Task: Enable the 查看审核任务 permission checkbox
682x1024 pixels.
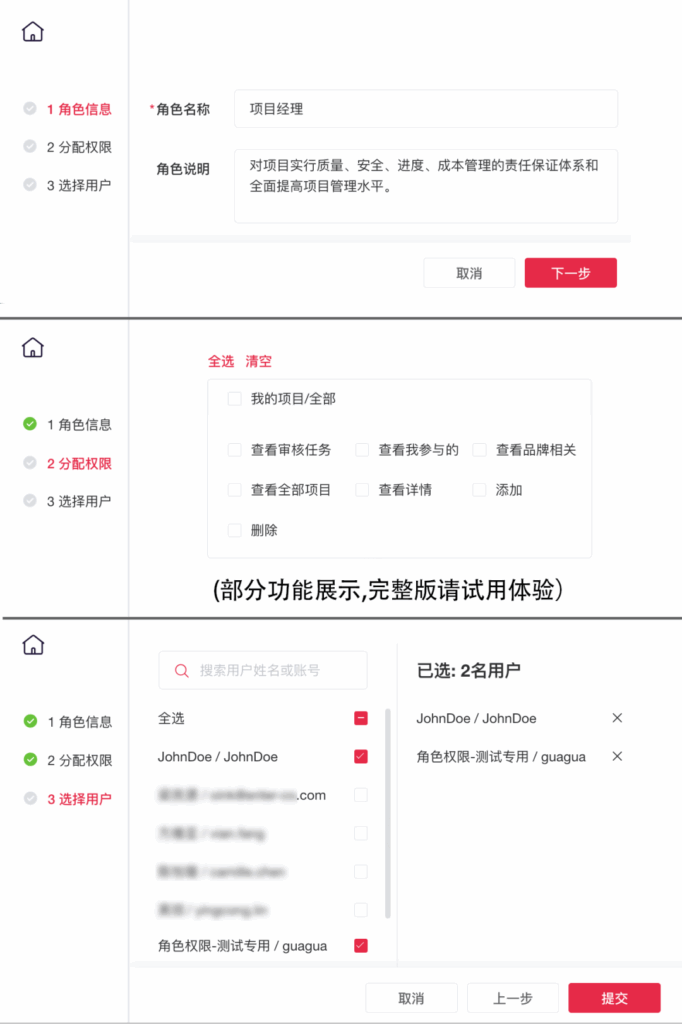Action: 235,450
